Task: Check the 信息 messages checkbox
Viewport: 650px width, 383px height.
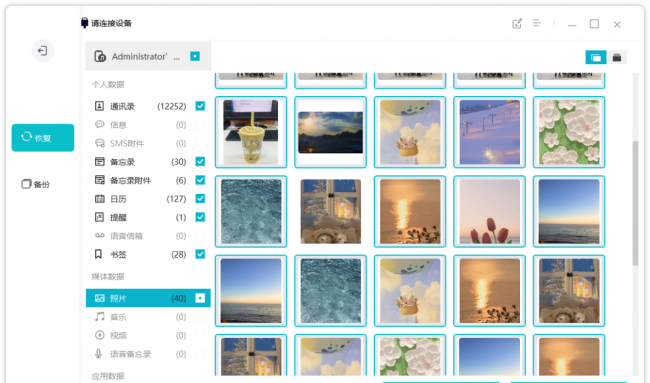Action: [x=200, y=124]
